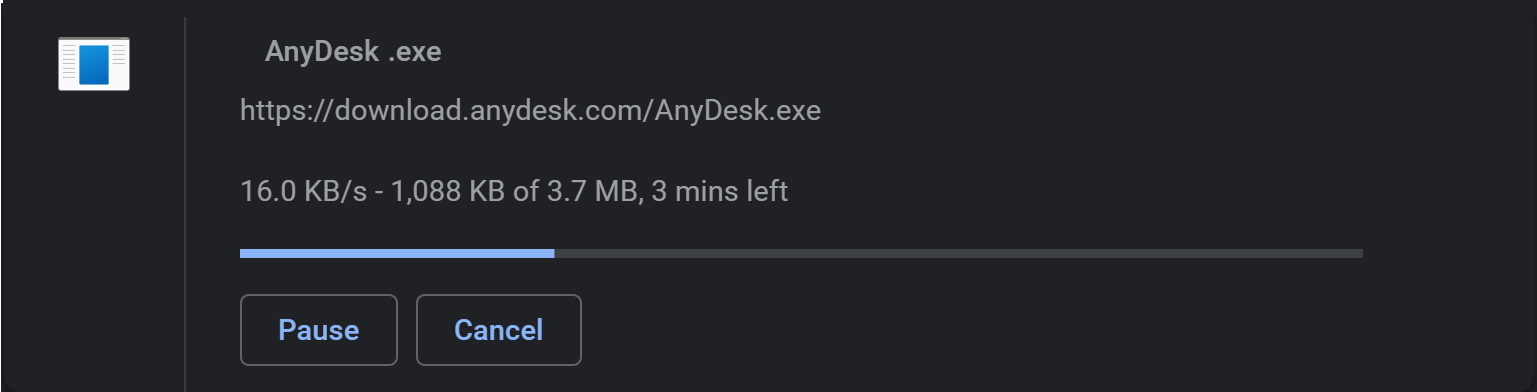The image size is (1537, 392).
Task: Click the https:// prefix of the URL
Action: [x=287, y=111]
